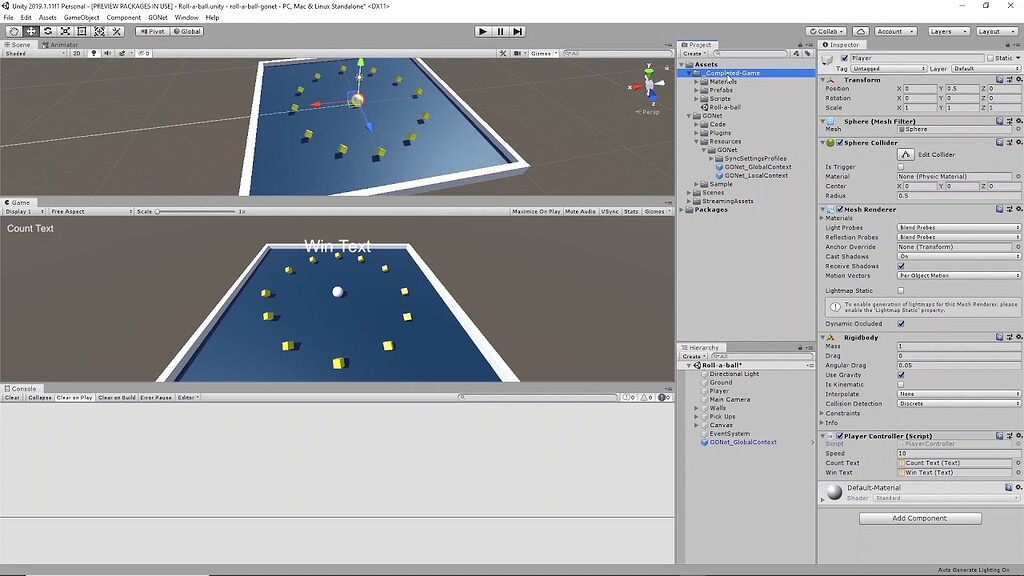Select the Scale tool in the toolbar

click(65, 31)
